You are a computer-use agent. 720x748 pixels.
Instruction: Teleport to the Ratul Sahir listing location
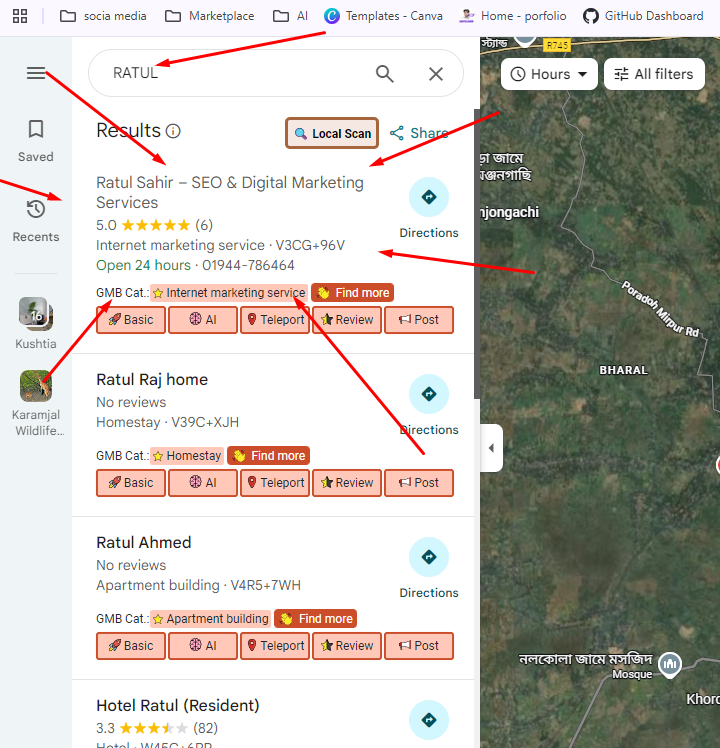point(275,320)
